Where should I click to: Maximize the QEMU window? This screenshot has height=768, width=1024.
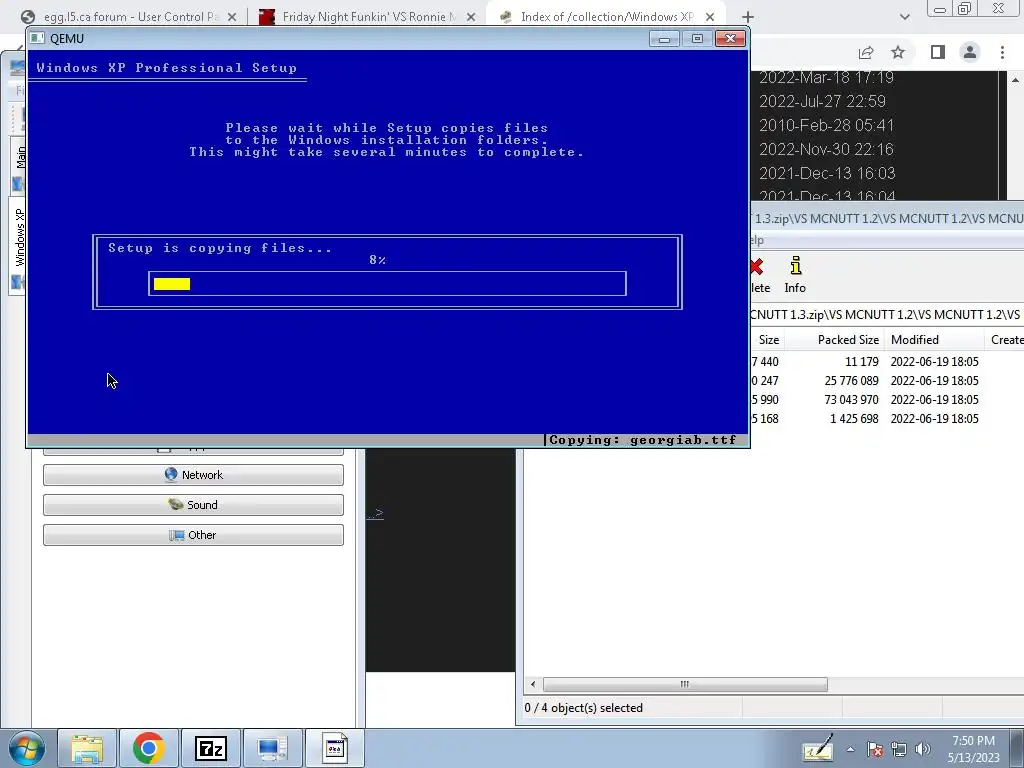pyautogui.click(x=697, y=39)
